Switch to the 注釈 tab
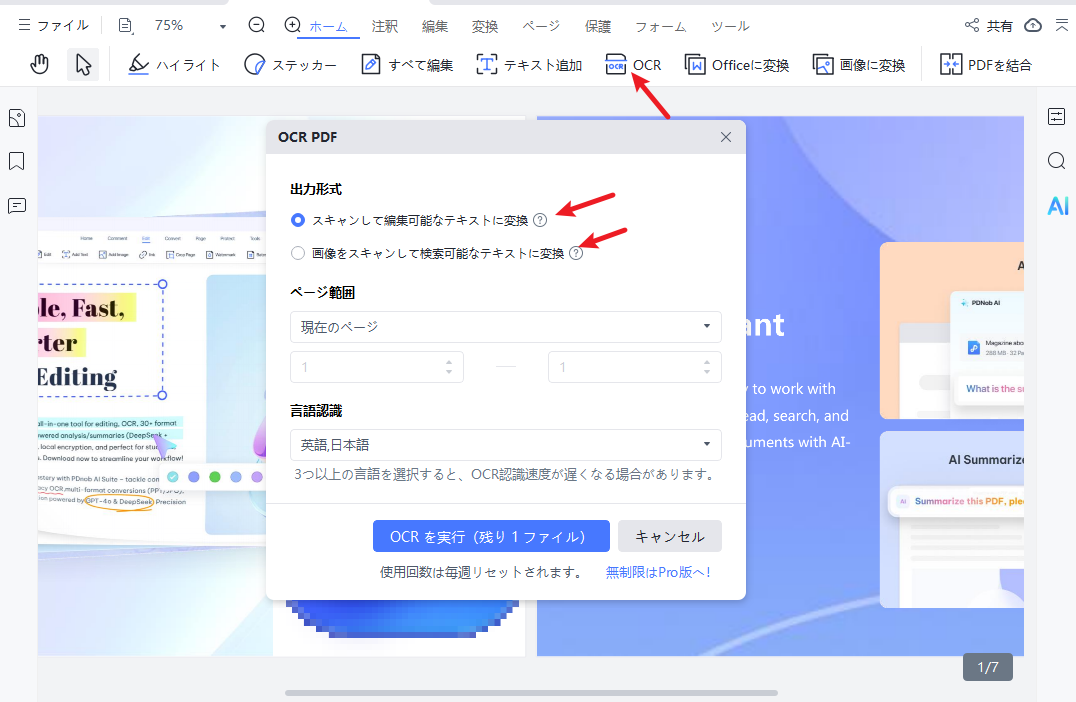1076x702 pixels. (384, 27)
